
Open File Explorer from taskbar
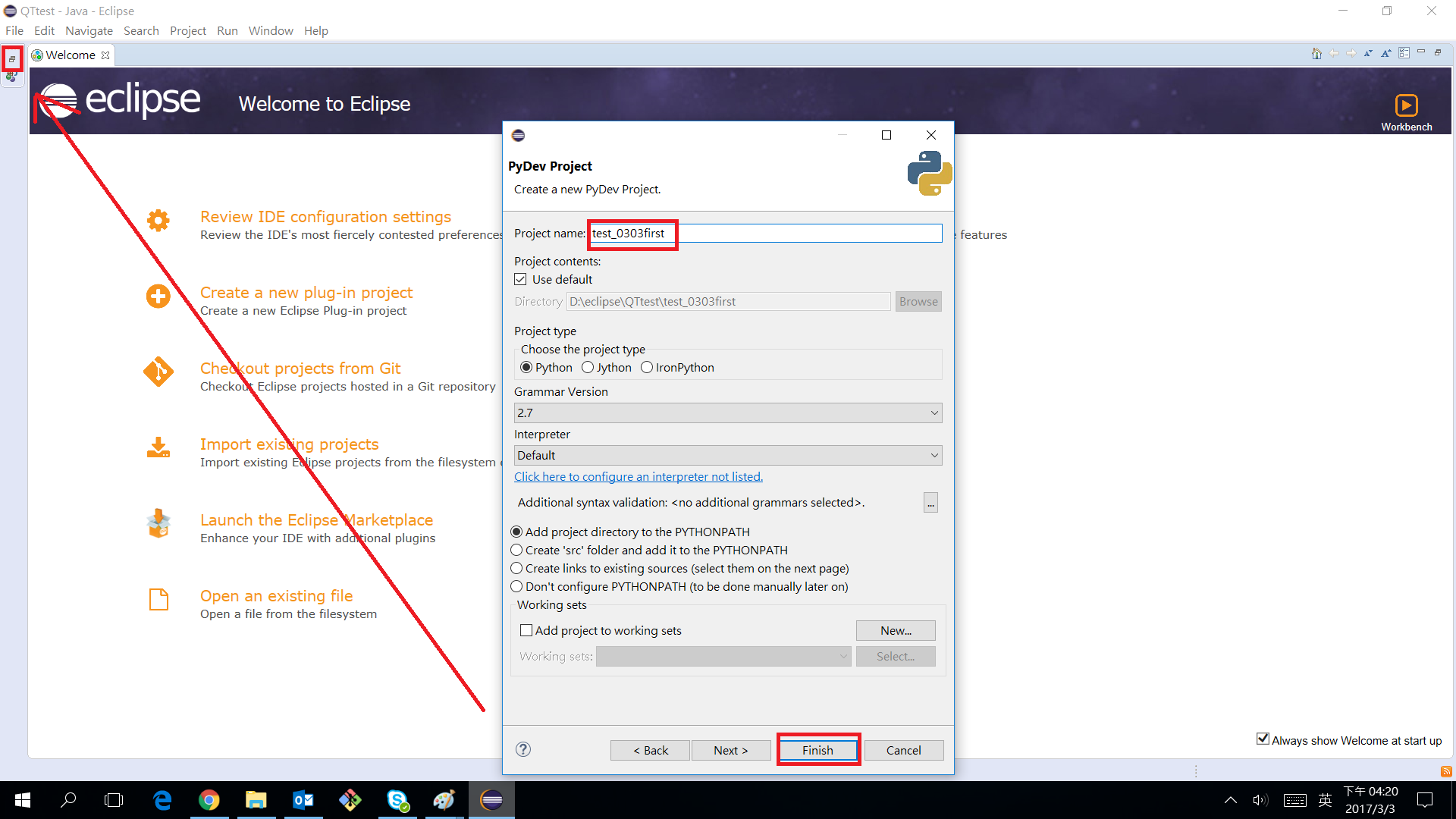pos(256,800)
